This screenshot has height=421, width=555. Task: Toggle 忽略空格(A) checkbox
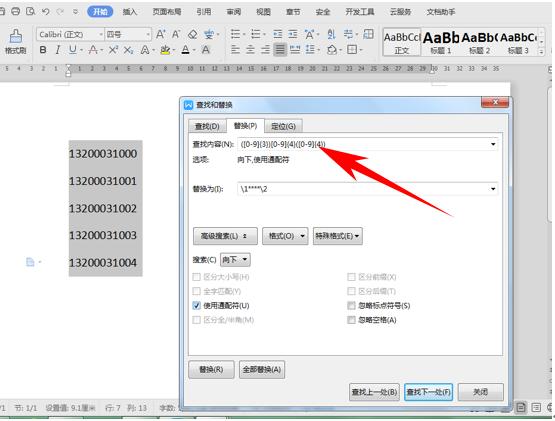(x=351, y=320)
